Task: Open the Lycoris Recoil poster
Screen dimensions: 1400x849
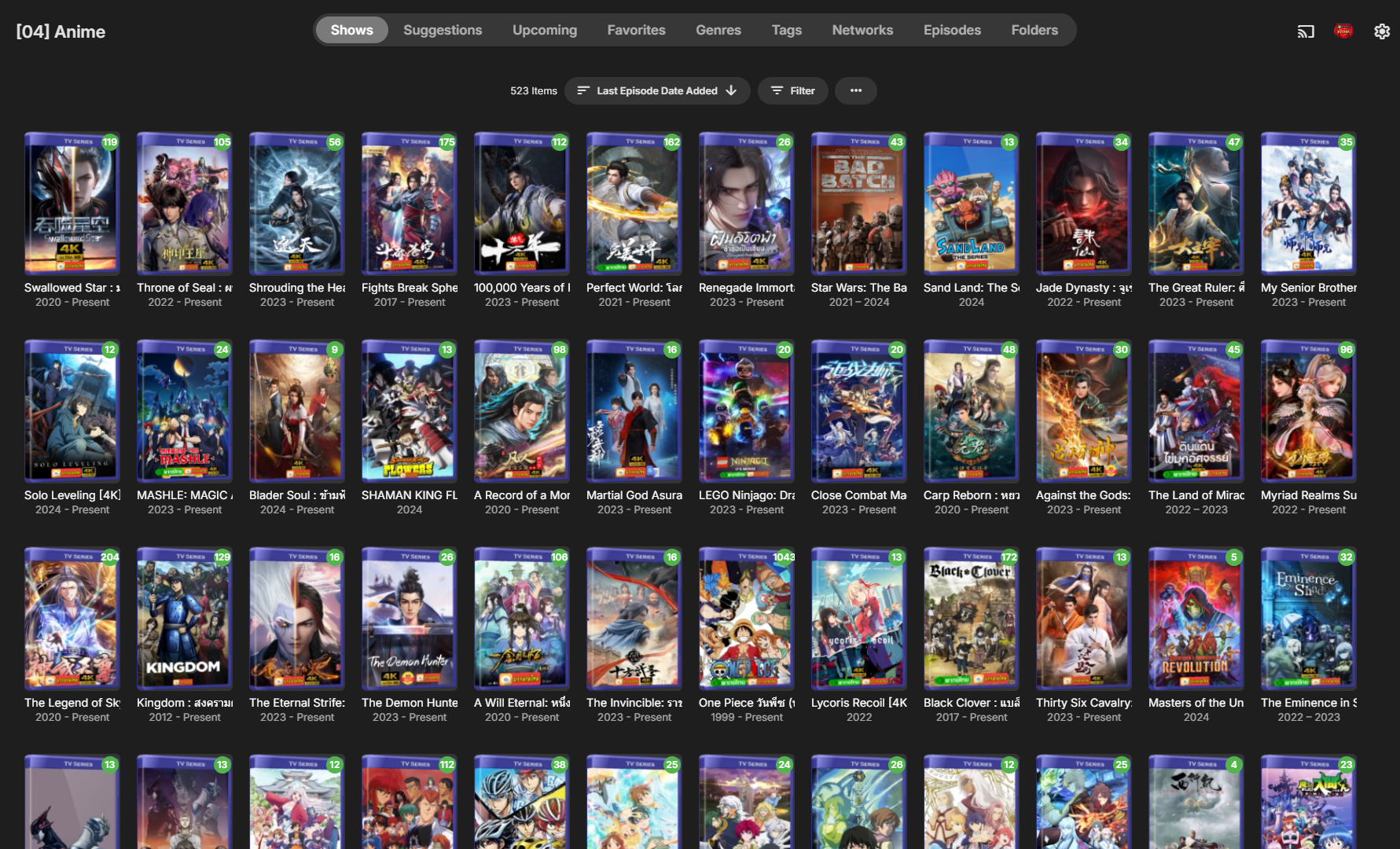Action: tap(859, 619)
